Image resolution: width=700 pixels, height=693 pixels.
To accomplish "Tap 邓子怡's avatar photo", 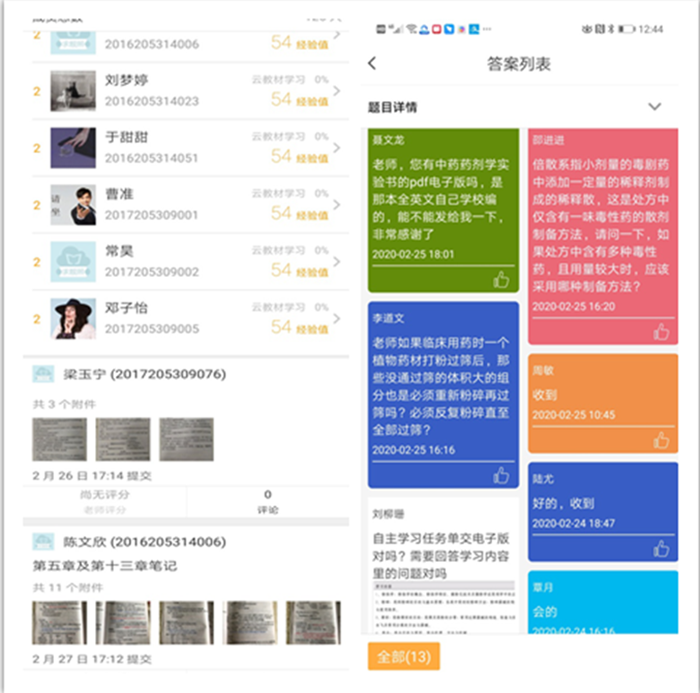I will [73, 318].
